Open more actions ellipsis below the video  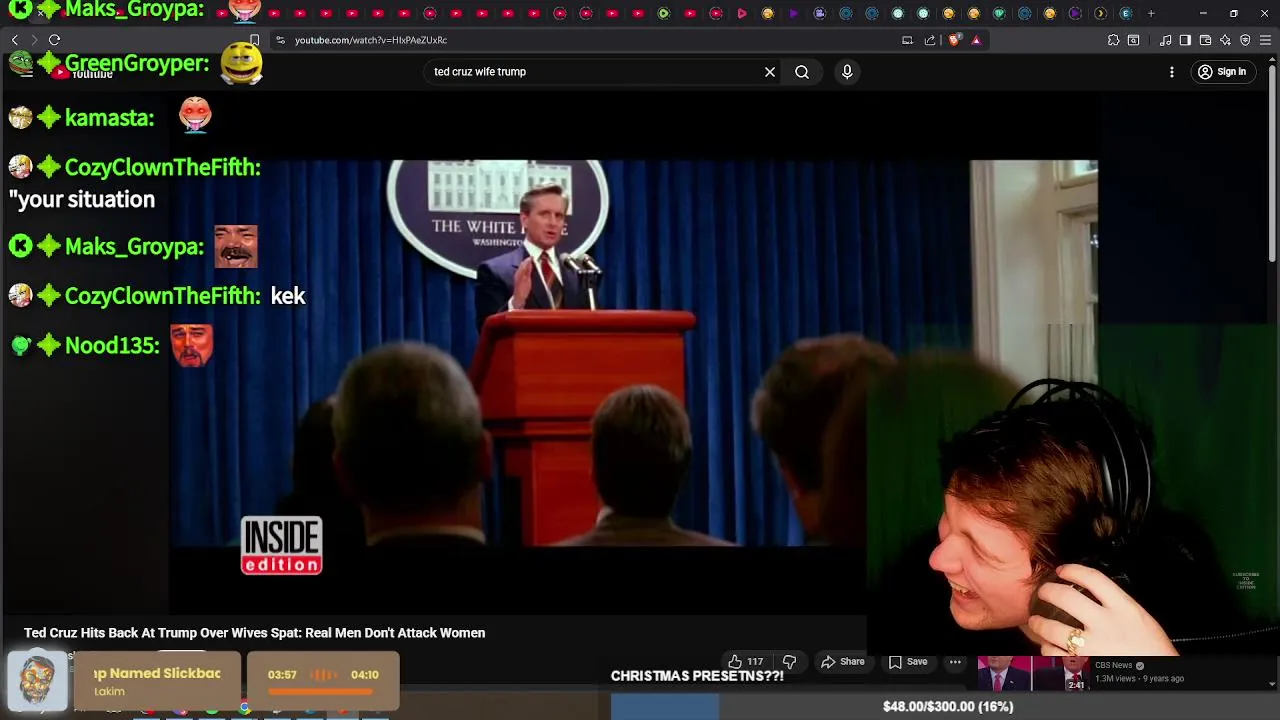(x=955, y=662)
